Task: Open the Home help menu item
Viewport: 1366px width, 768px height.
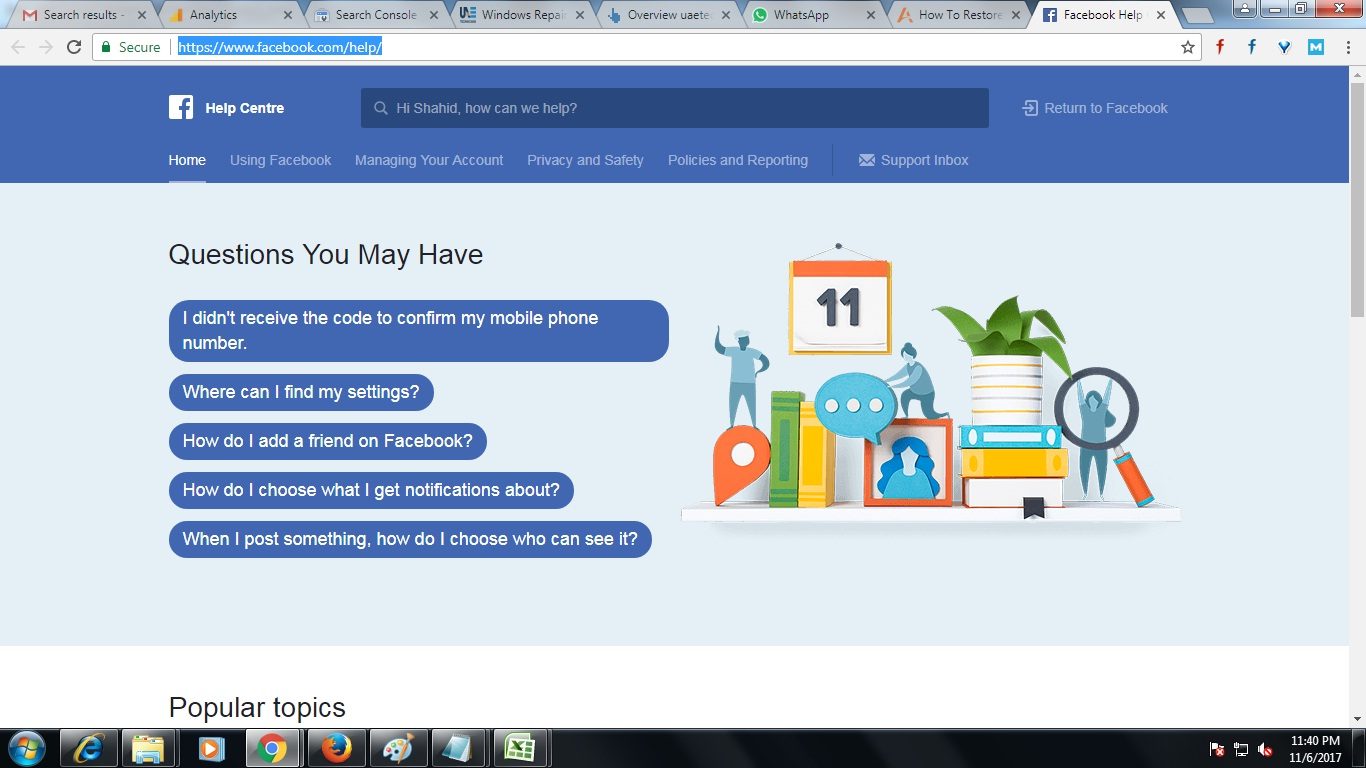Action: pyautogui.click(x=187, y=160)
